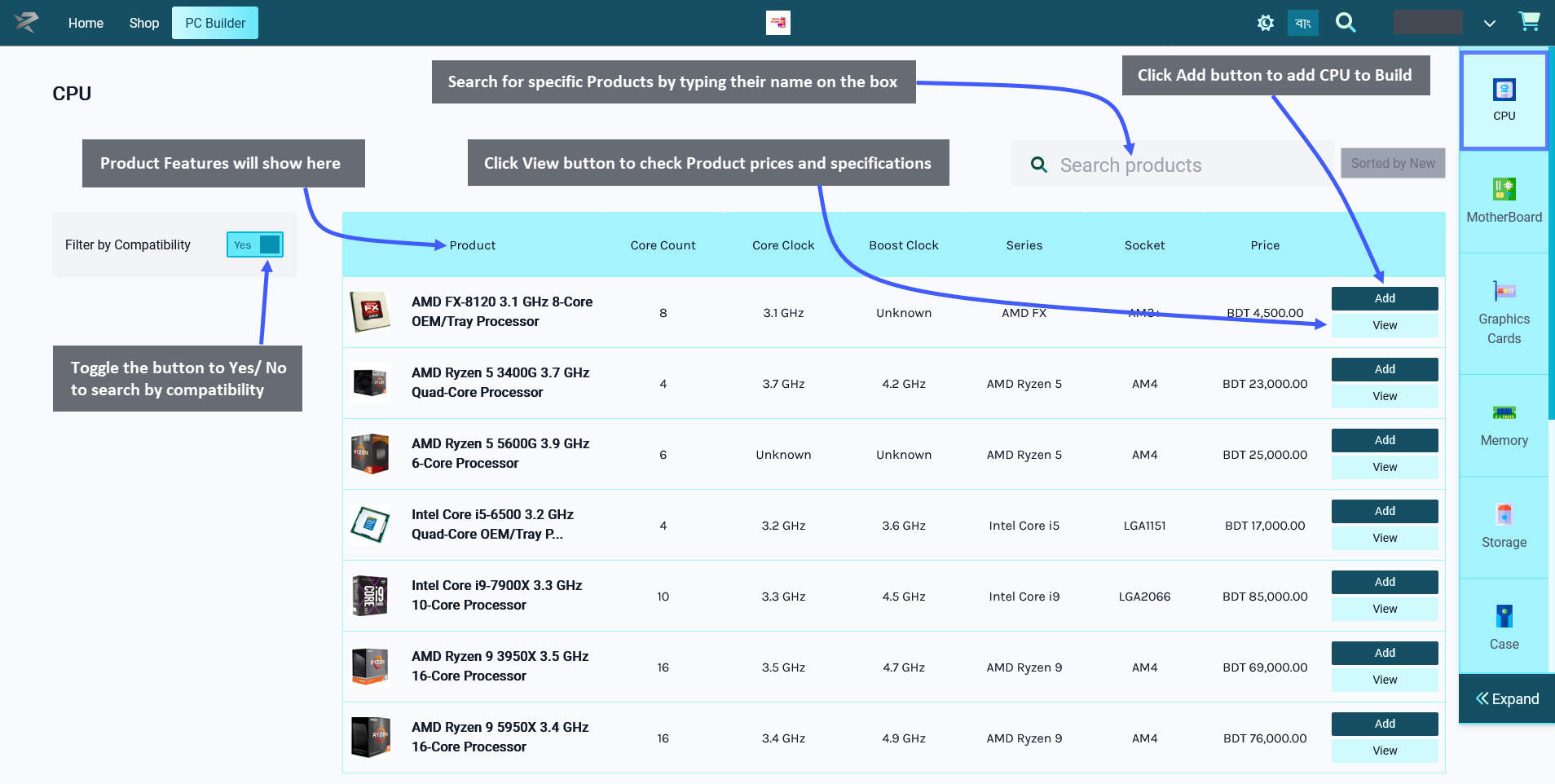Select the MotherBoard component icon

(1504, 189)
